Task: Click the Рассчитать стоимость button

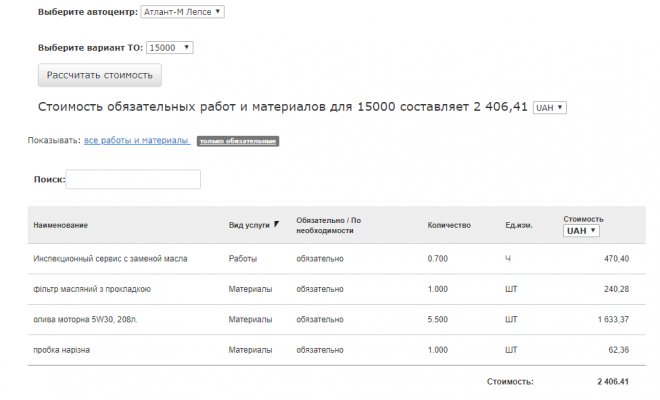Action: coord(100,75)
